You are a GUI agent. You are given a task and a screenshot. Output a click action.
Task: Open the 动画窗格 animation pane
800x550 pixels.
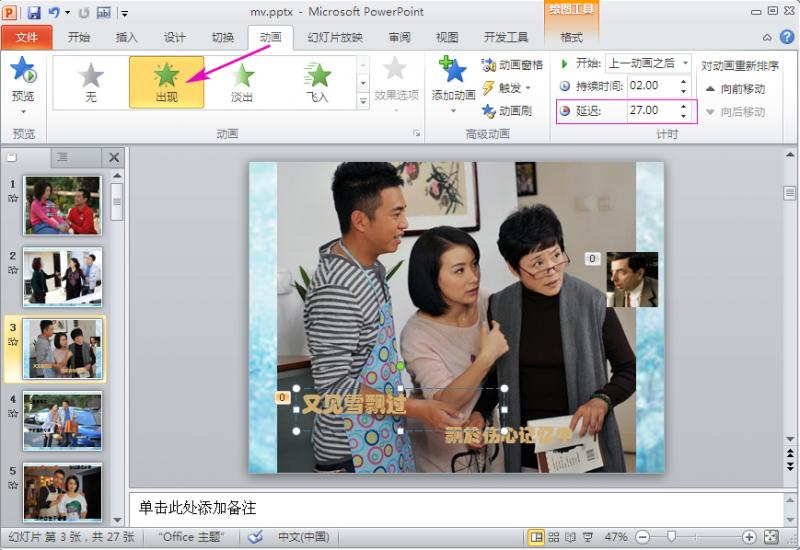tap(512, 65)
